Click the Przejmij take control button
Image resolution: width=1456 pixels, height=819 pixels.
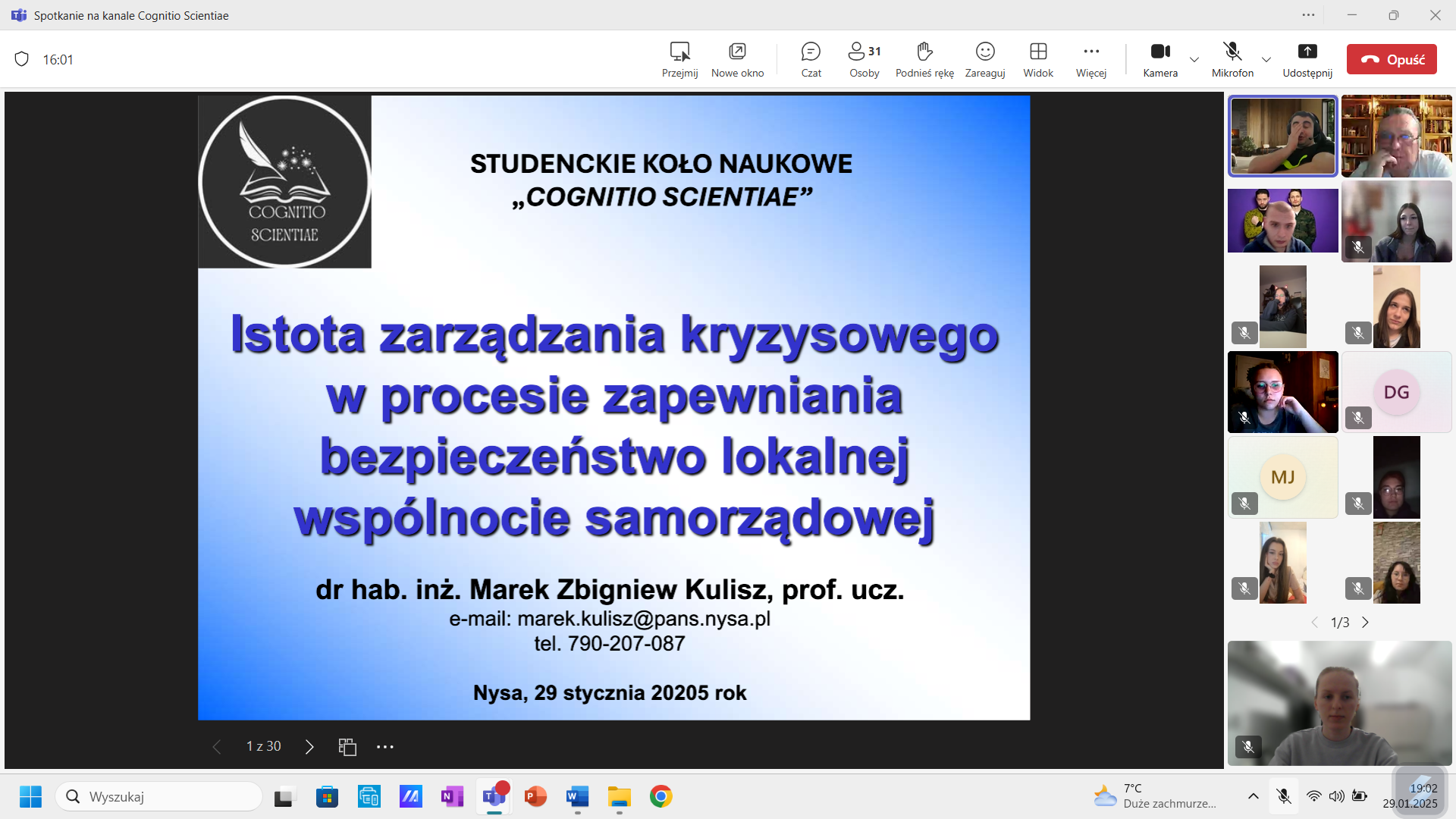pyautogui.click(x=679, y=59)
